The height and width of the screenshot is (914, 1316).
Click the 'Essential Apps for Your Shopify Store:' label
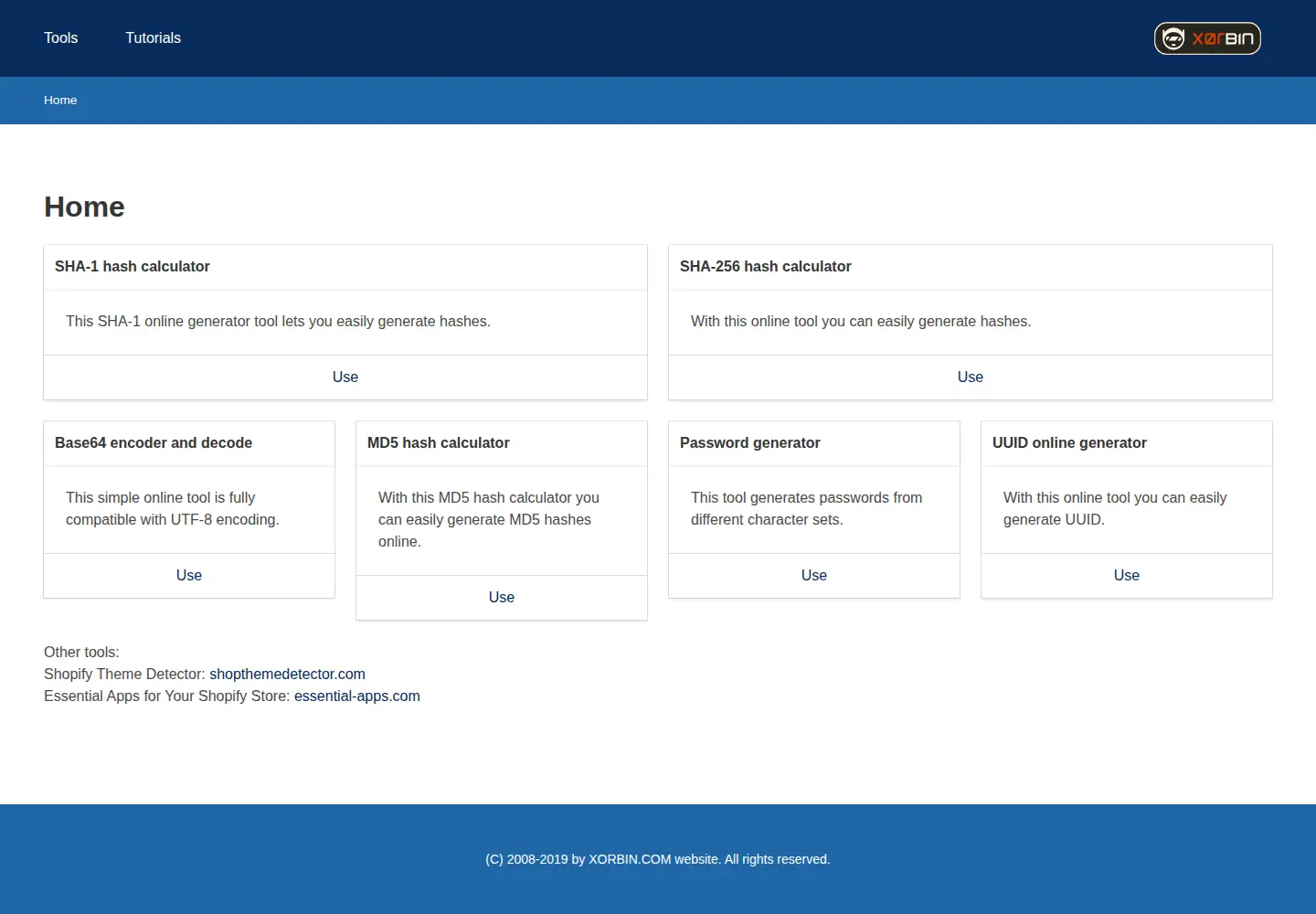point(167,696)
